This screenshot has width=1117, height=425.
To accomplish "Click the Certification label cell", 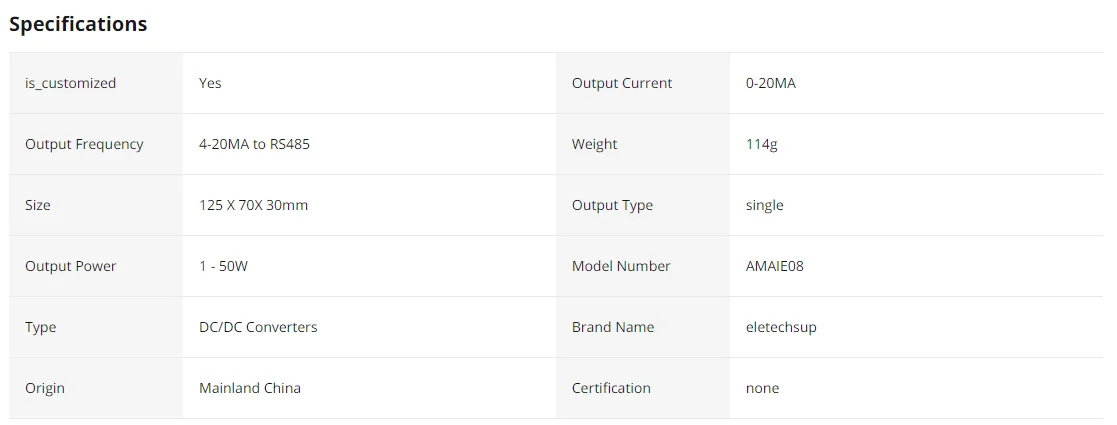I will tap(611, 388).
